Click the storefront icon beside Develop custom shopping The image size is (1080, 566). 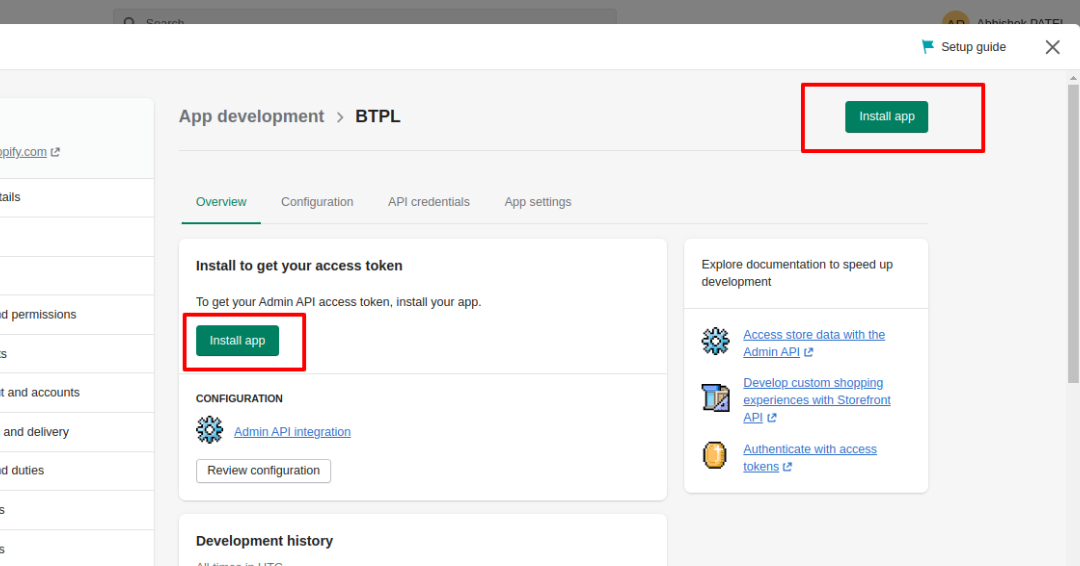click(715, 397)
